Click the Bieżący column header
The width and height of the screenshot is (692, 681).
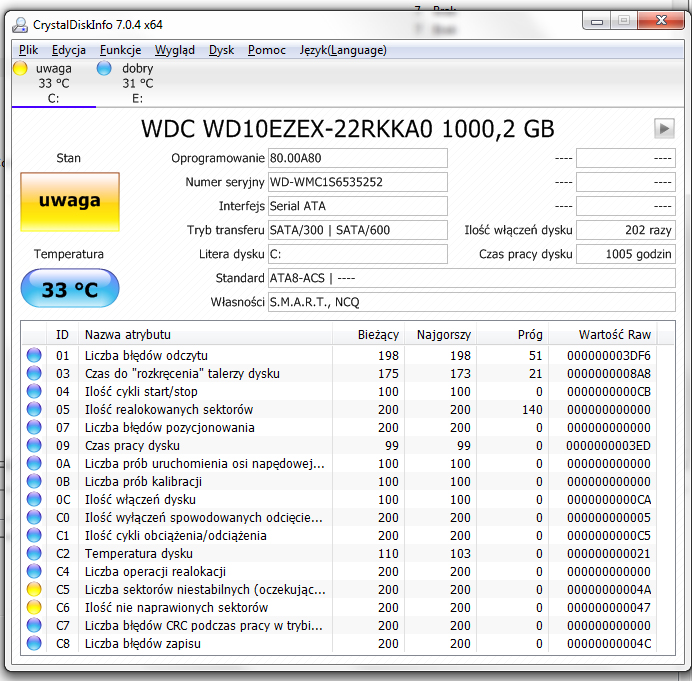(x=369, y=335)
